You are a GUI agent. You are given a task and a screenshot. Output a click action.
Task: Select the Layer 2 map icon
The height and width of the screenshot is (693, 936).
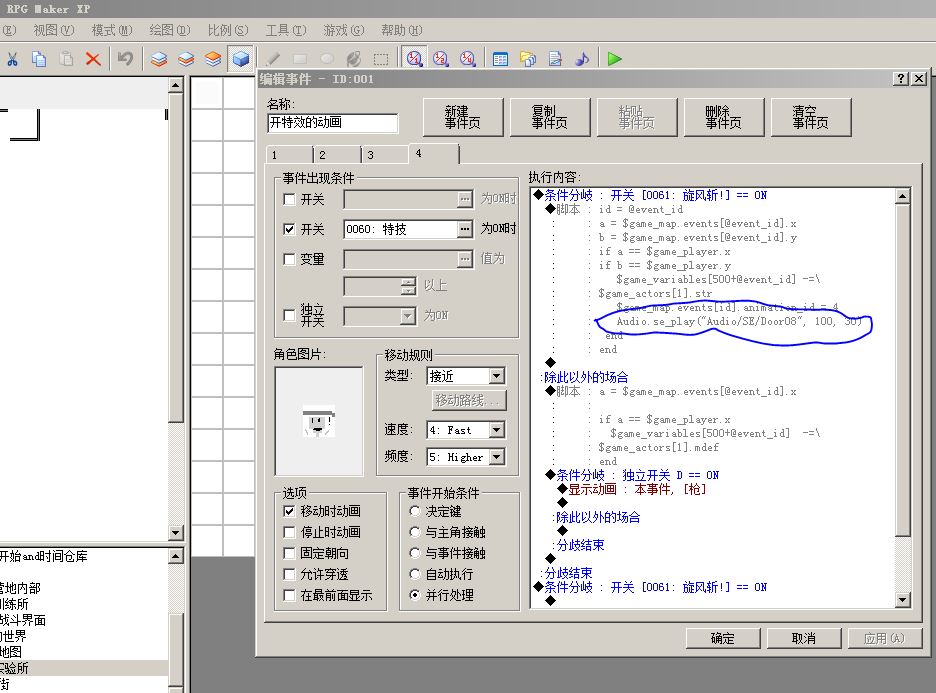186,58
